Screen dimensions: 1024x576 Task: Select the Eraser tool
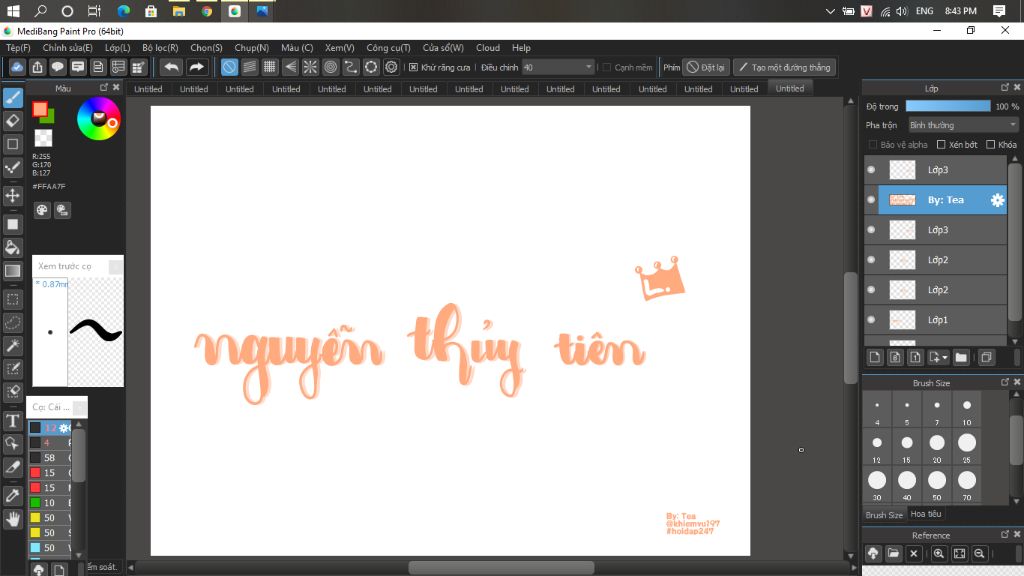click(12, 121)
